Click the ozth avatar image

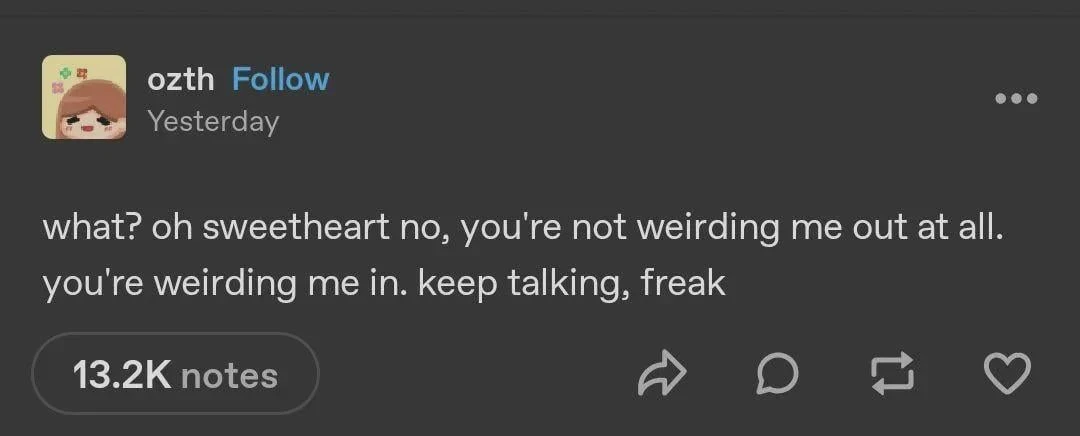tap(84, 97)
